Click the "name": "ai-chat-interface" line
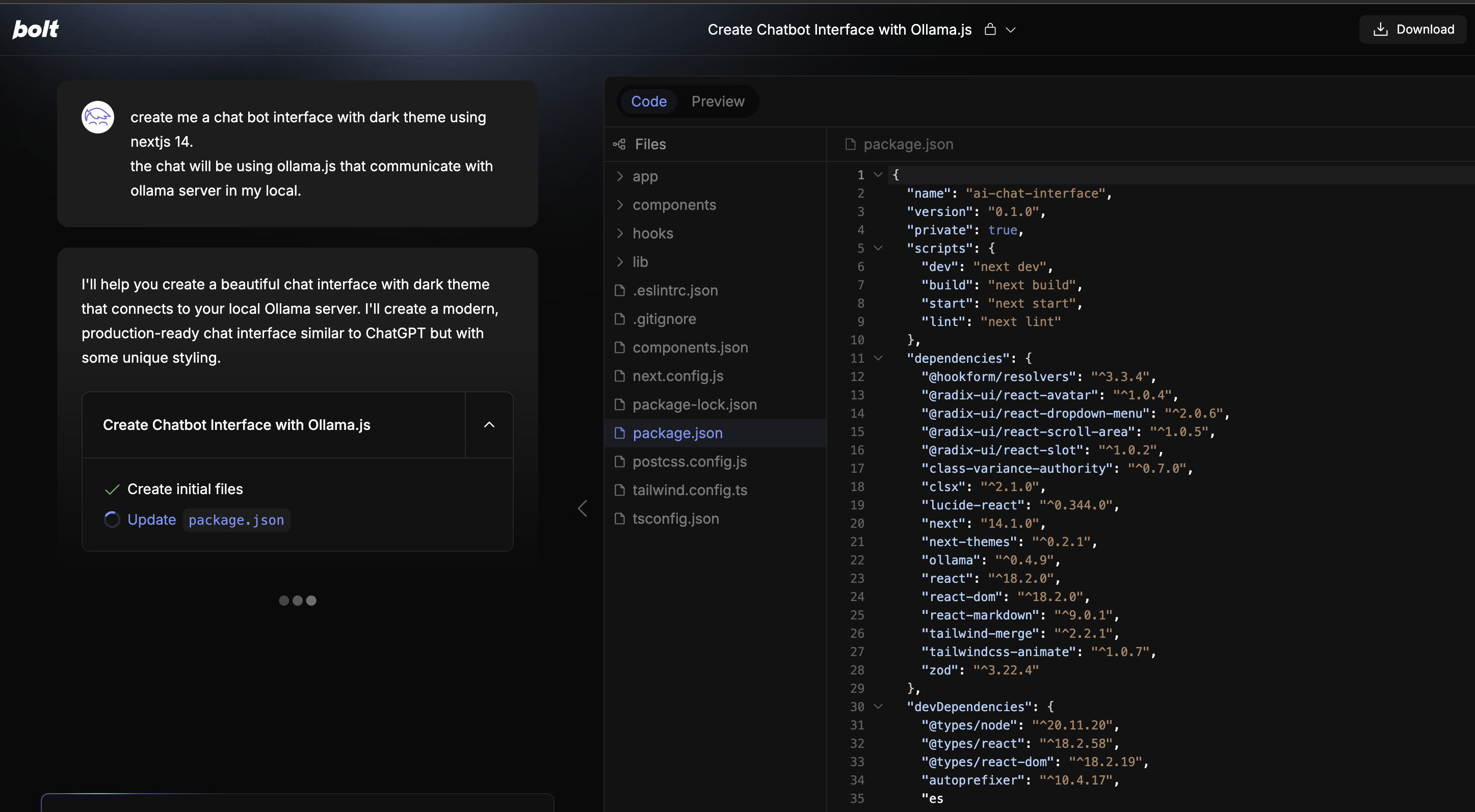Screen dimensions: 1475x812 1009,194
